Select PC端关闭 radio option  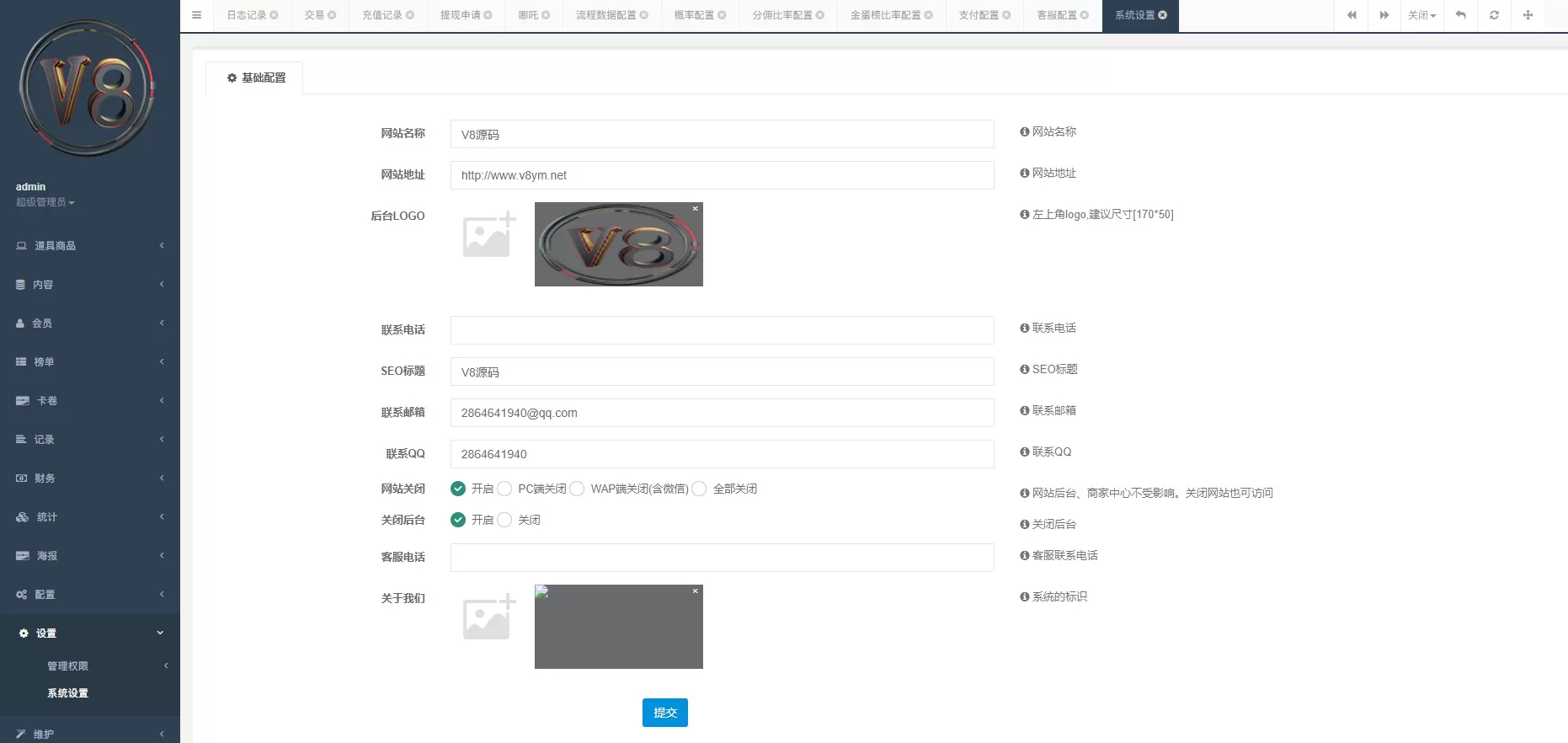[504, 489]
